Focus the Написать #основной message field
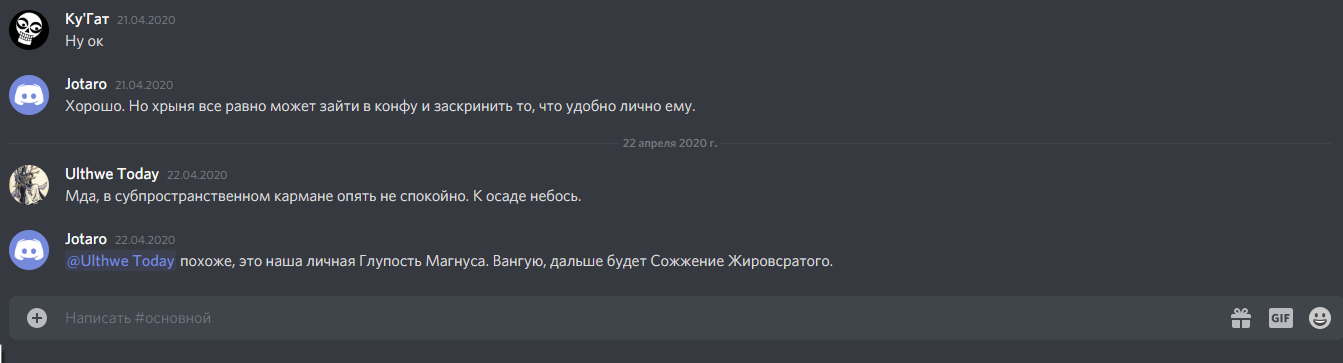The image size is (1343, 363). click(640, 318)
